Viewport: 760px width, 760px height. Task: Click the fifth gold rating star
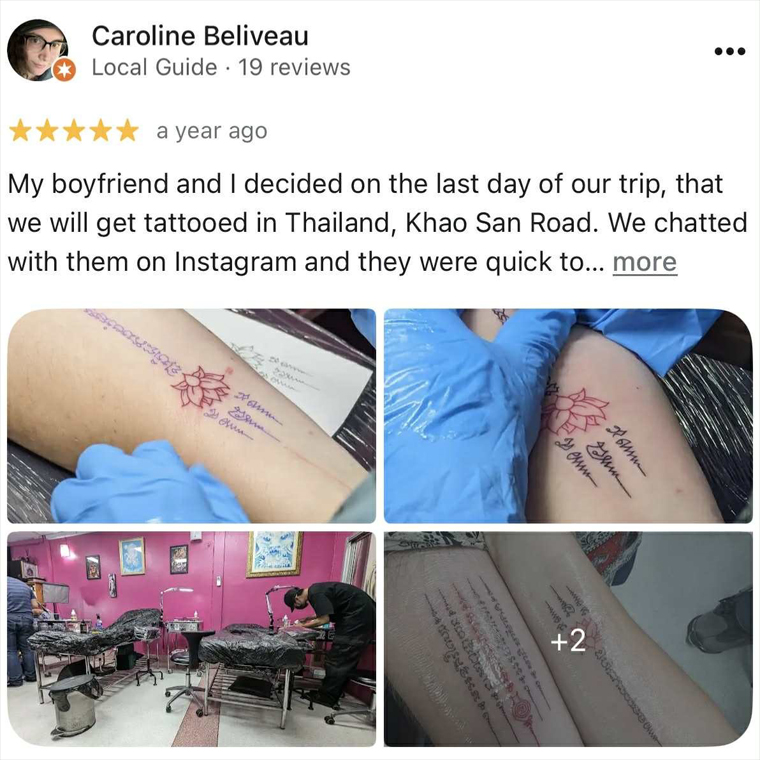pyautogui.click(x=127, y=131)
